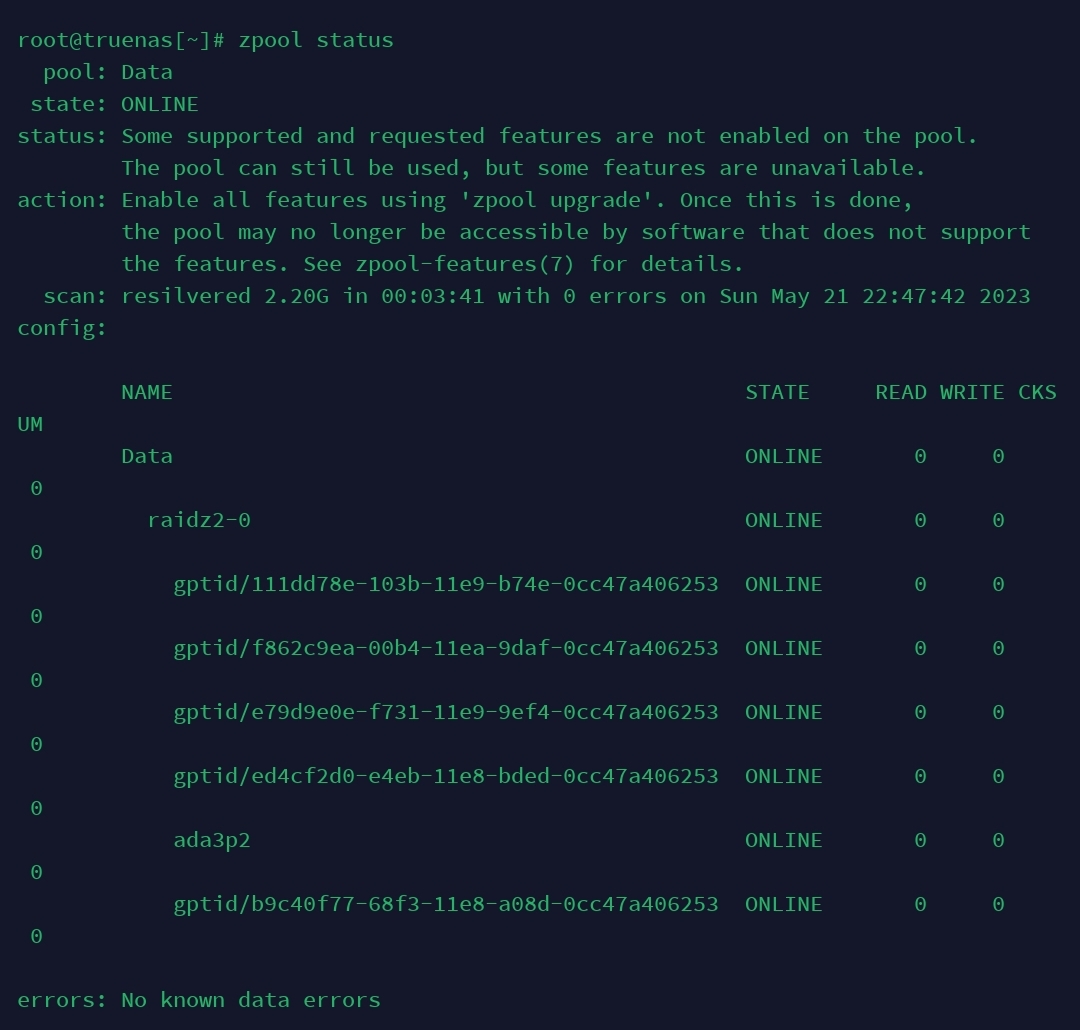Click the READ column header

click(x=901, y=392)
